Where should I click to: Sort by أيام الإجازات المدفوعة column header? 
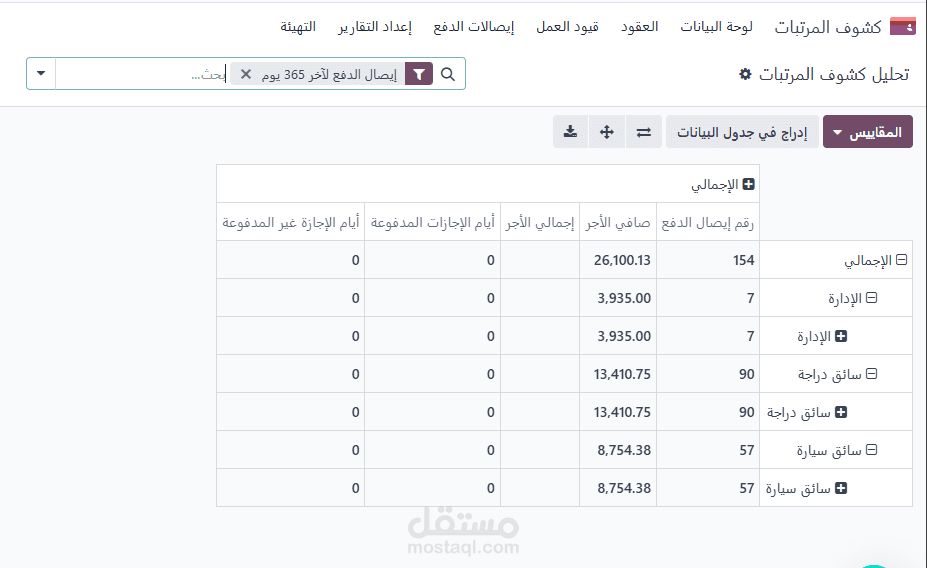433,222
